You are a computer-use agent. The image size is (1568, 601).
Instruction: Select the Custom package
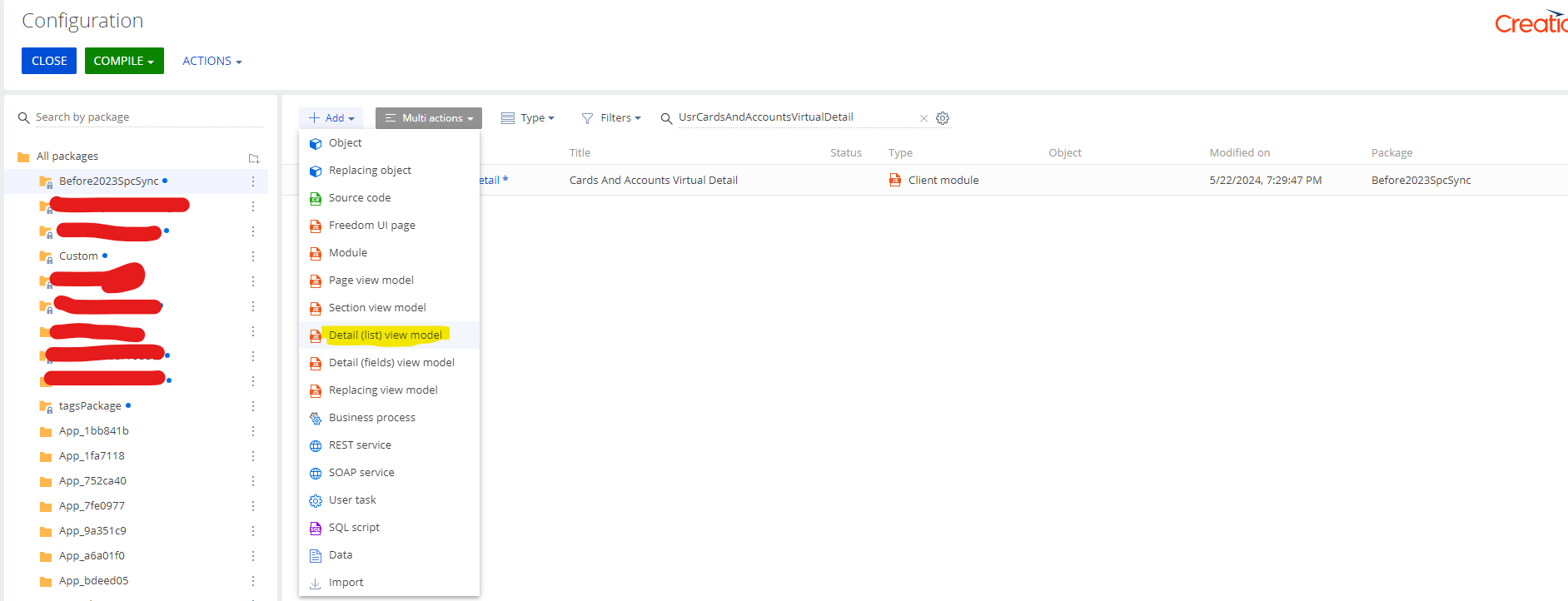pyautogui.click(x=78, y=256)
